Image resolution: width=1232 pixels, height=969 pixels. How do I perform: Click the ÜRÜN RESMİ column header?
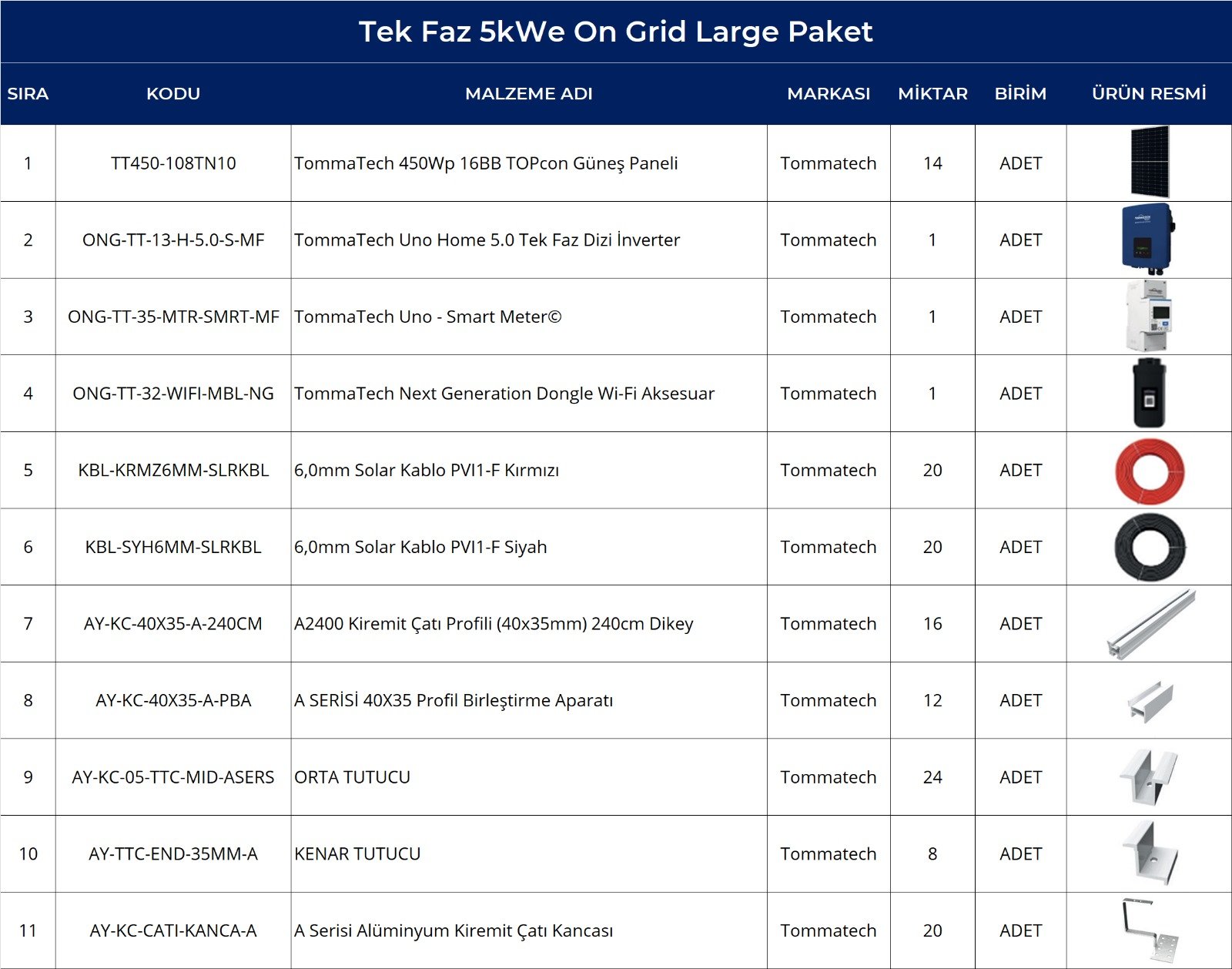click(1149, 93)
